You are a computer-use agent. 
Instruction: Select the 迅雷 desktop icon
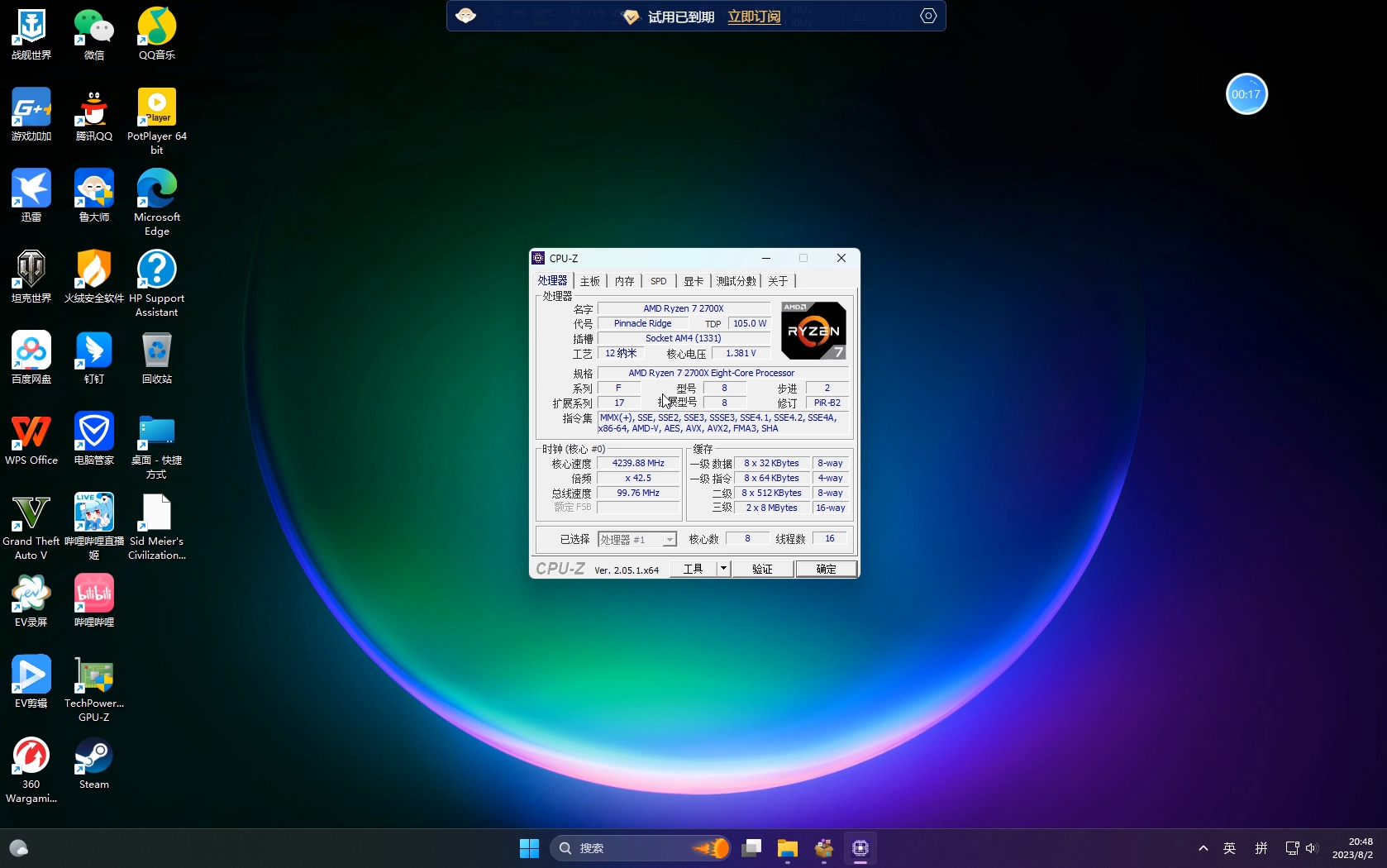click(x=31, y=195)
